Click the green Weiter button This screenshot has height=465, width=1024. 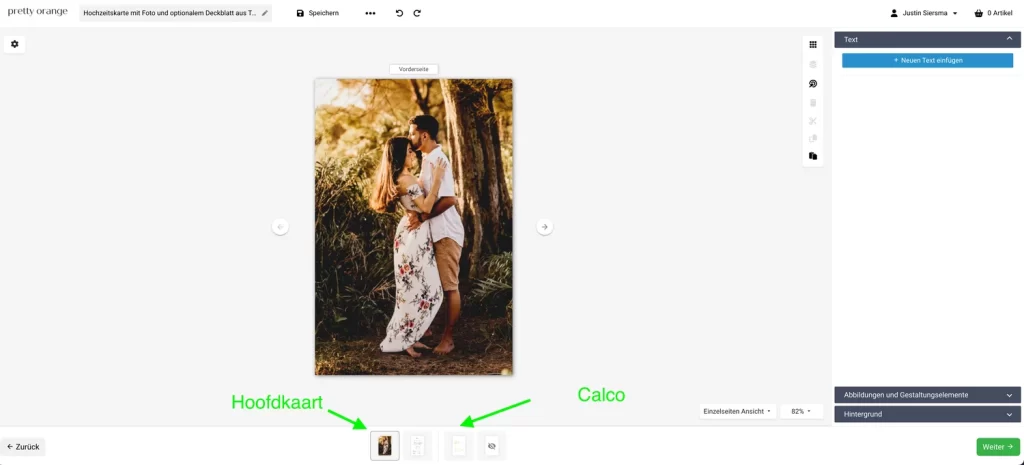pyautogui.click(x=997, y=447)
